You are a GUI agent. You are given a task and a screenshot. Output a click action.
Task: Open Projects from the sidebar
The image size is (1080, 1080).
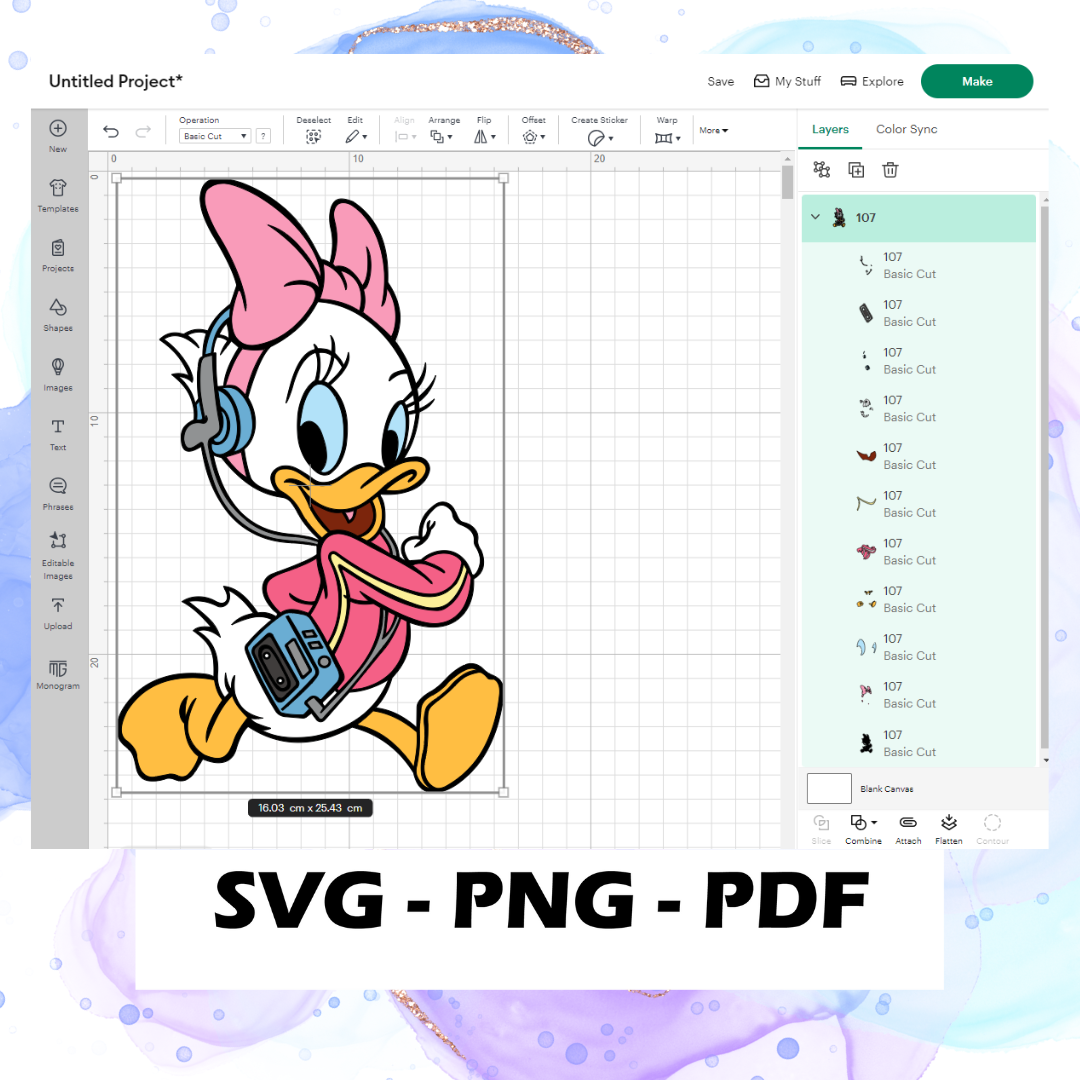point(58,256)
